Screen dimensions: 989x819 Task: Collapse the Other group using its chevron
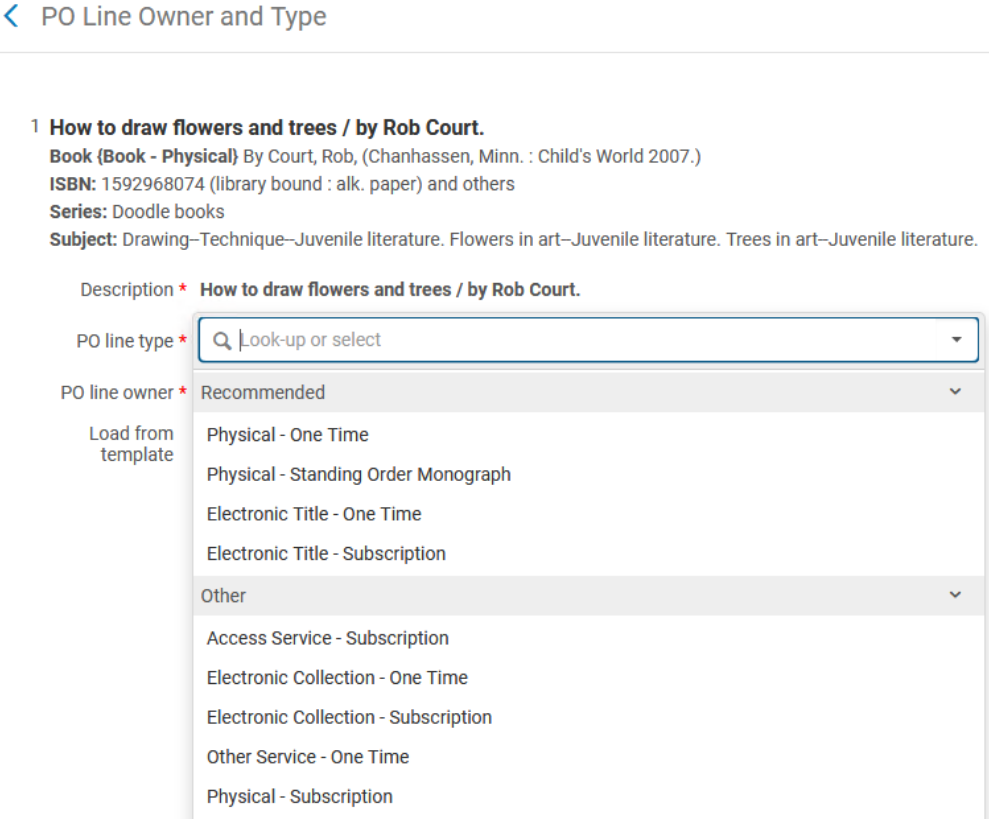click(x=954, y=596)
